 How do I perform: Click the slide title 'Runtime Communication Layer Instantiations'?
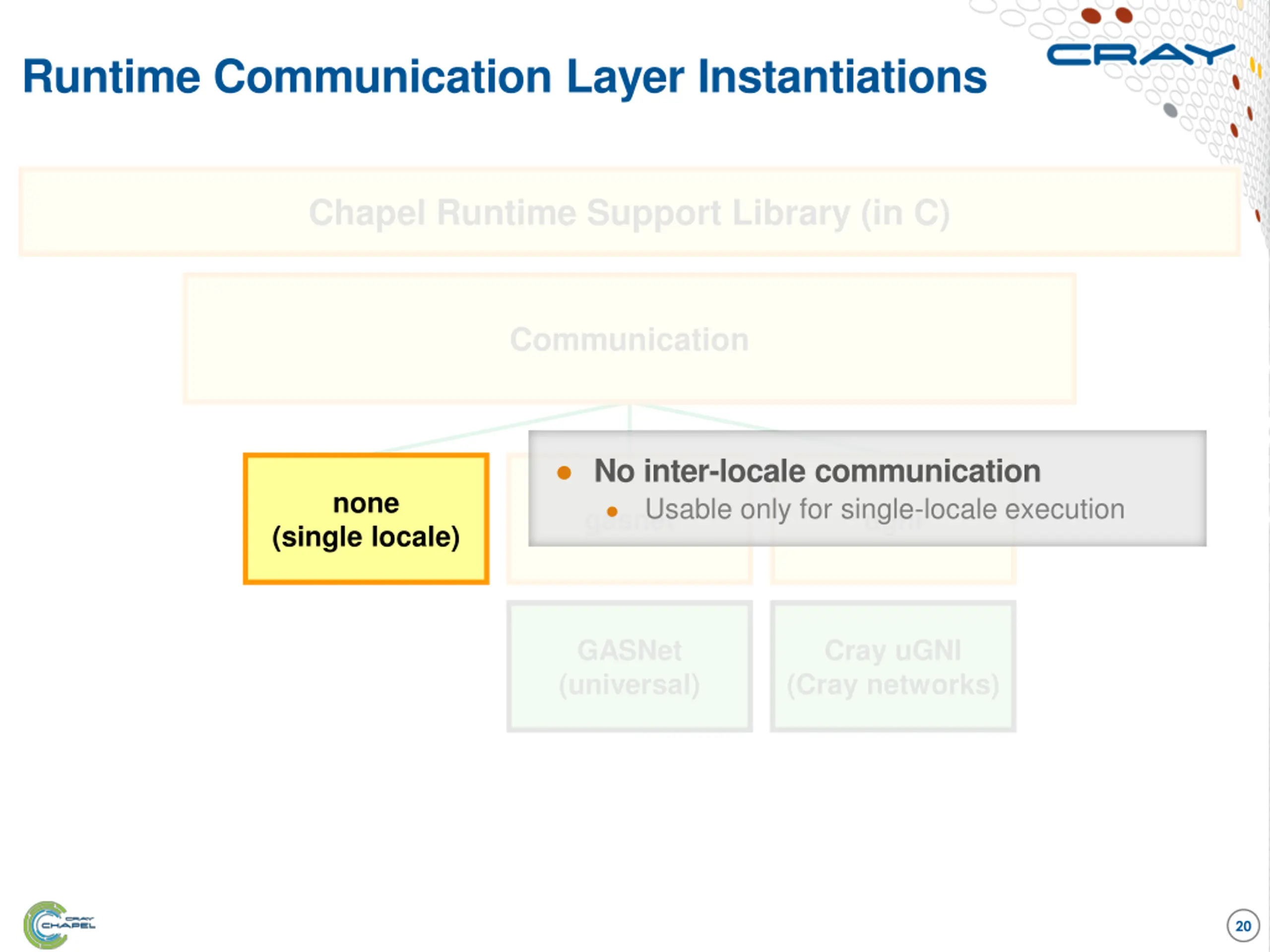coord(505,77)
